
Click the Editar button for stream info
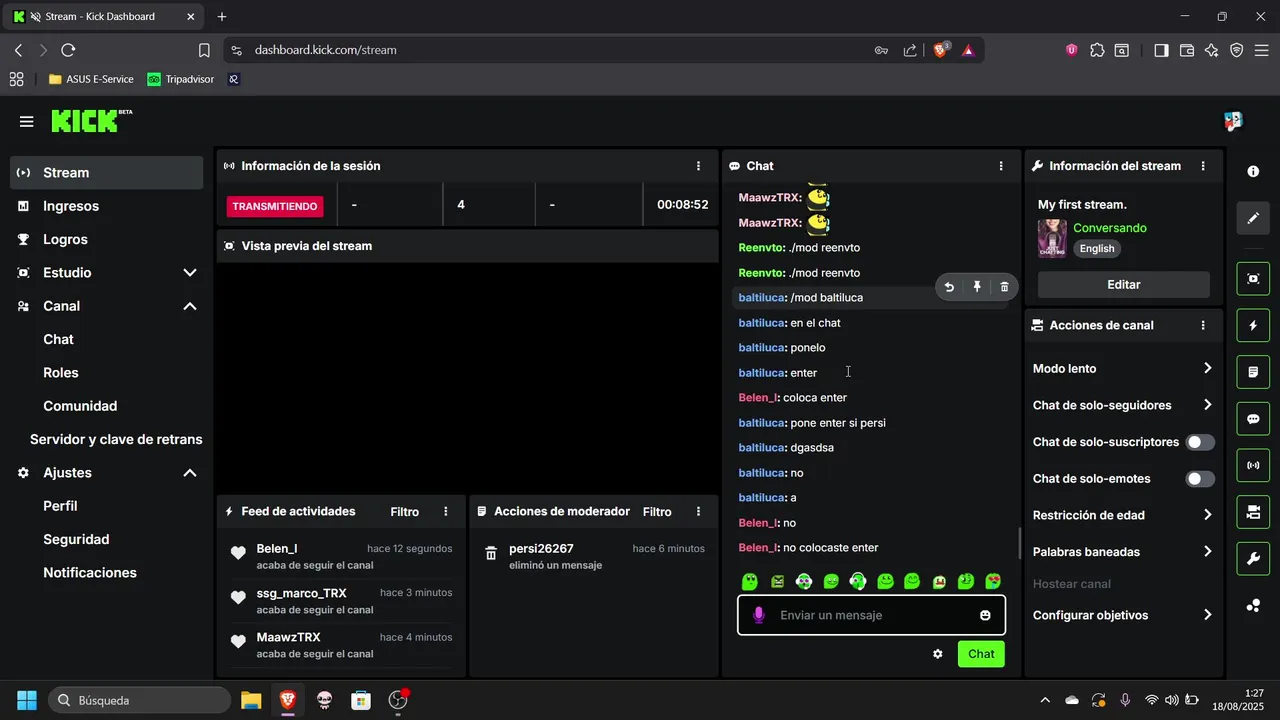1123,285
